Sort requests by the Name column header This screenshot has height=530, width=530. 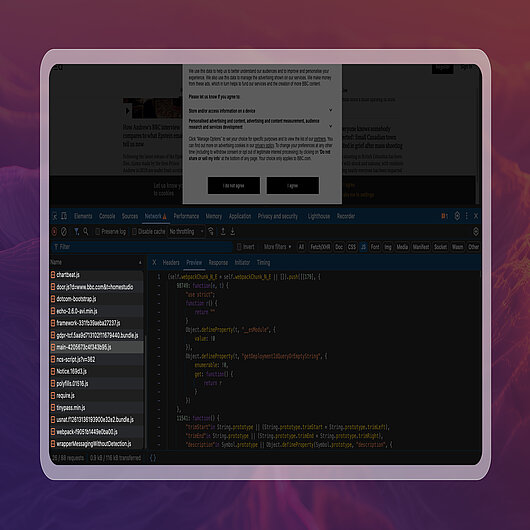96,262
